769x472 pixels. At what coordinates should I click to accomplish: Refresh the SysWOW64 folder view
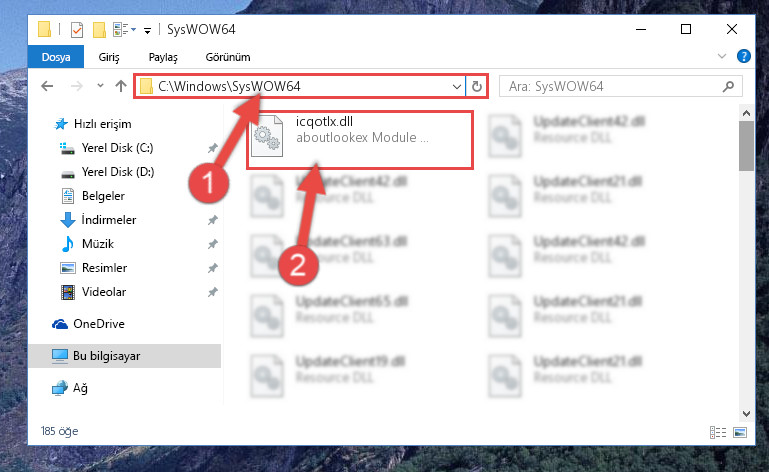[x=476, y=87]
